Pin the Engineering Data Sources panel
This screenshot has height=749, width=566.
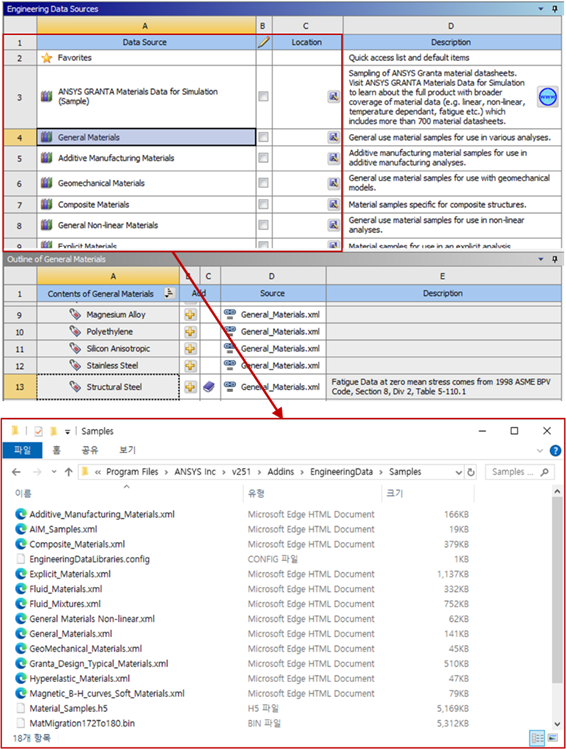tap(555, 9)
